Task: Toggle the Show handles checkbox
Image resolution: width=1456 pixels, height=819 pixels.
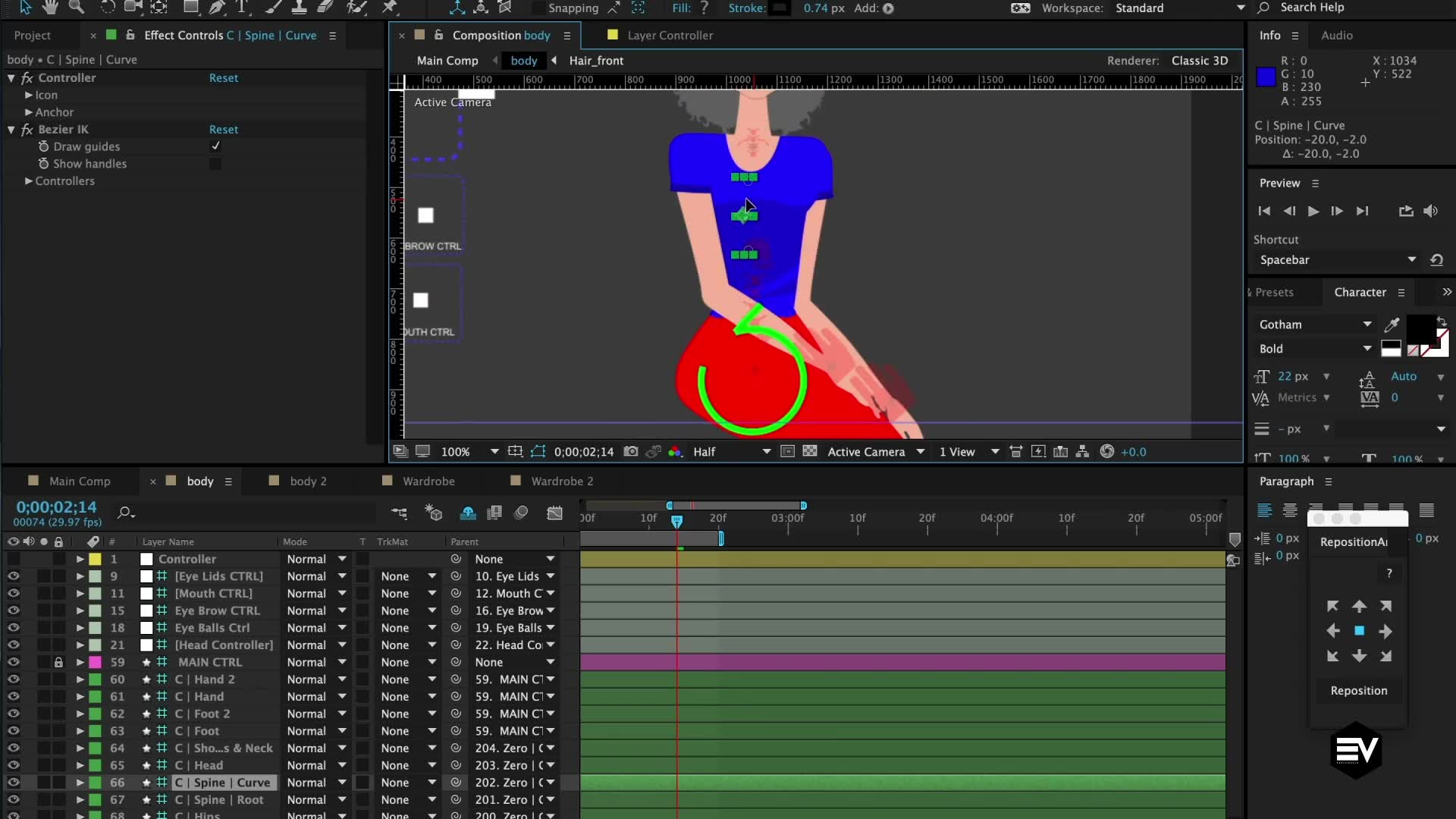Action: (x=215, y=164)
